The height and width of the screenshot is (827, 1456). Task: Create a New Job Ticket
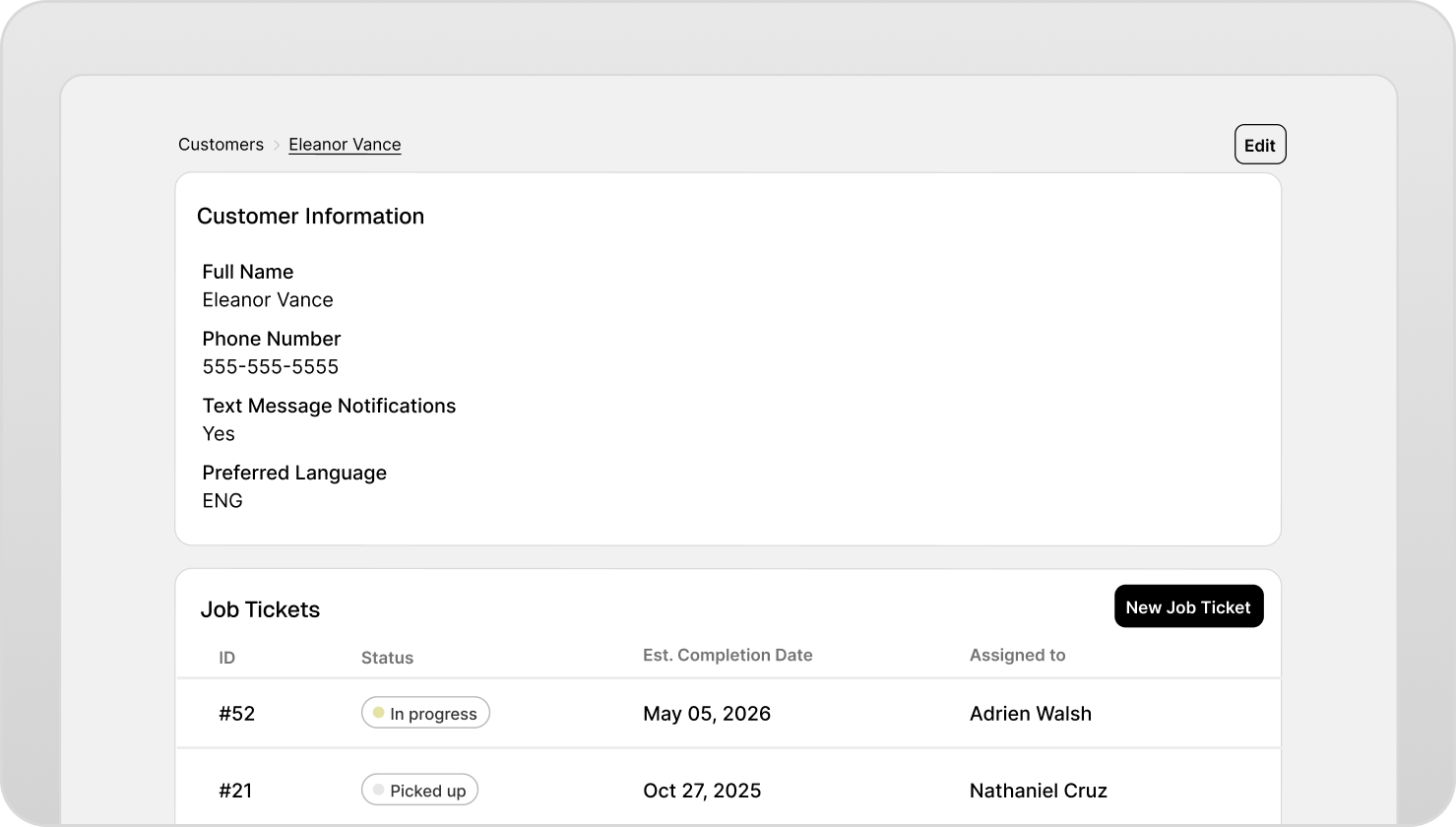pyautogui.click(x=1188, y=606)
